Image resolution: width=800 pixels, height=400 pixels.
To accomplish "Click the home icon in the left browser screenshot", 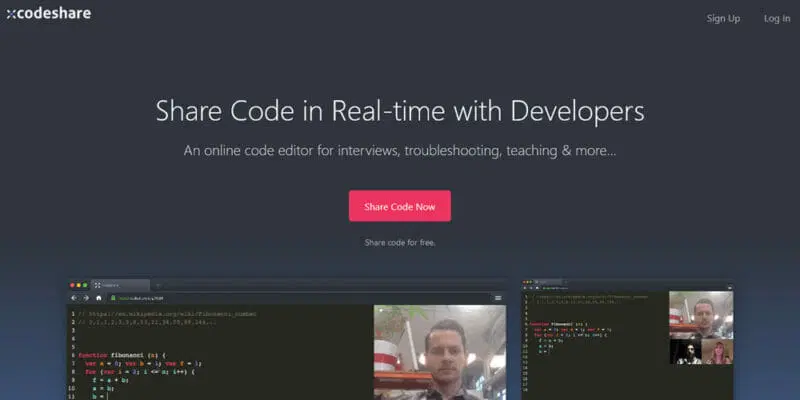I will [x=99, y=298].
